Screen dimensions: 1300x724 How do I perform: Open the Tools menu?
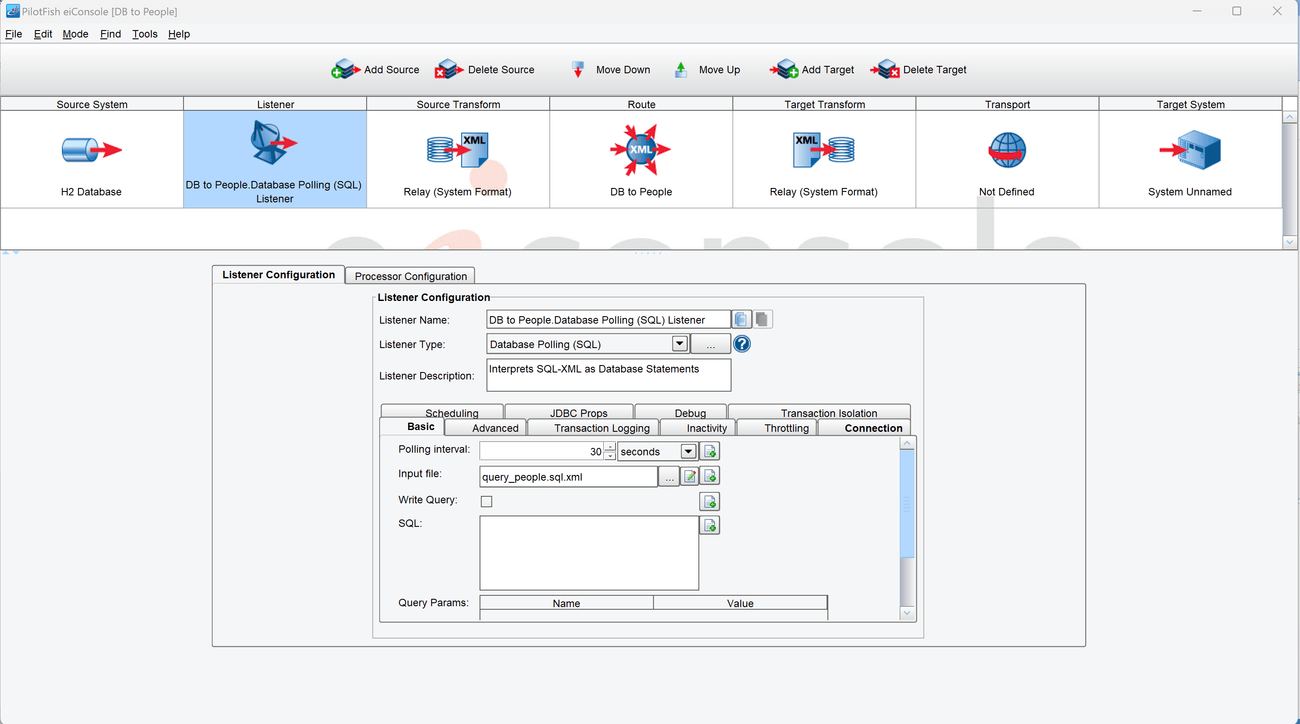click(x=145, y=34)
